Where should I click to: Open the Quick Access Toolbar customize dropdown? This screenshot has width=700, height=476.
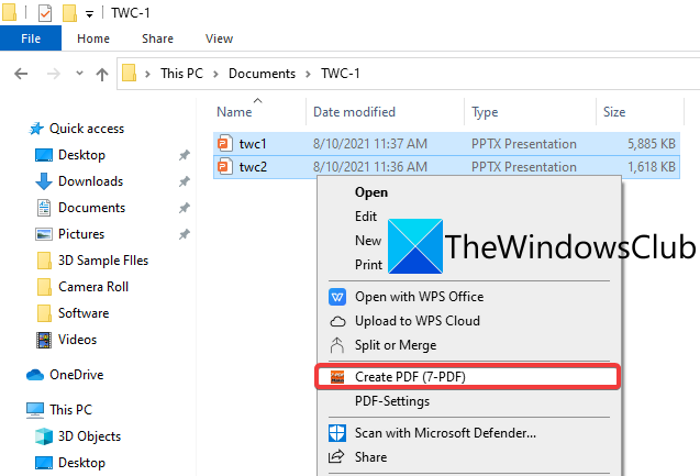89,14
